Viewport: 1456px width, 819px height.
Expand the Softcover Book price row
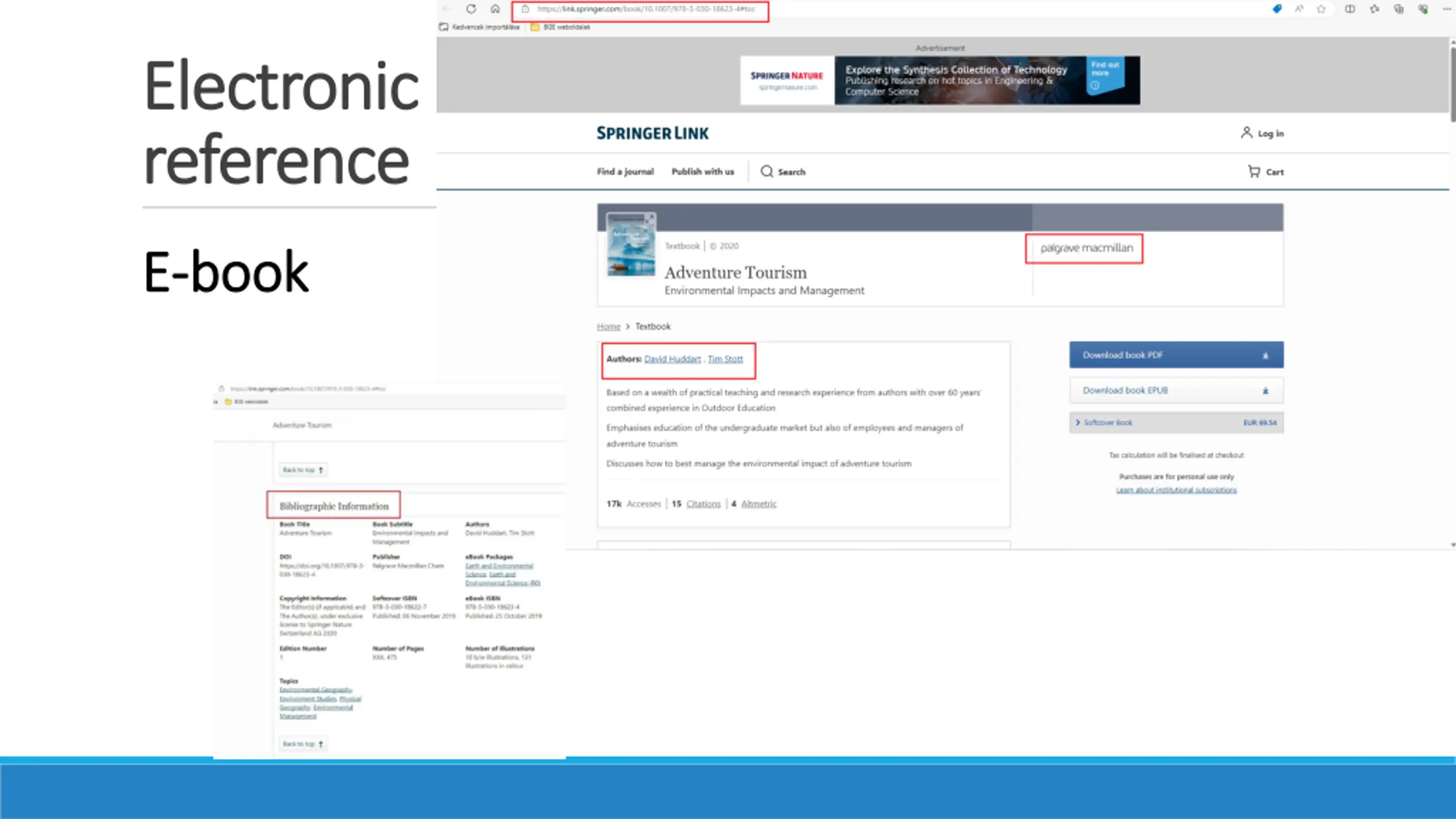1176,423
